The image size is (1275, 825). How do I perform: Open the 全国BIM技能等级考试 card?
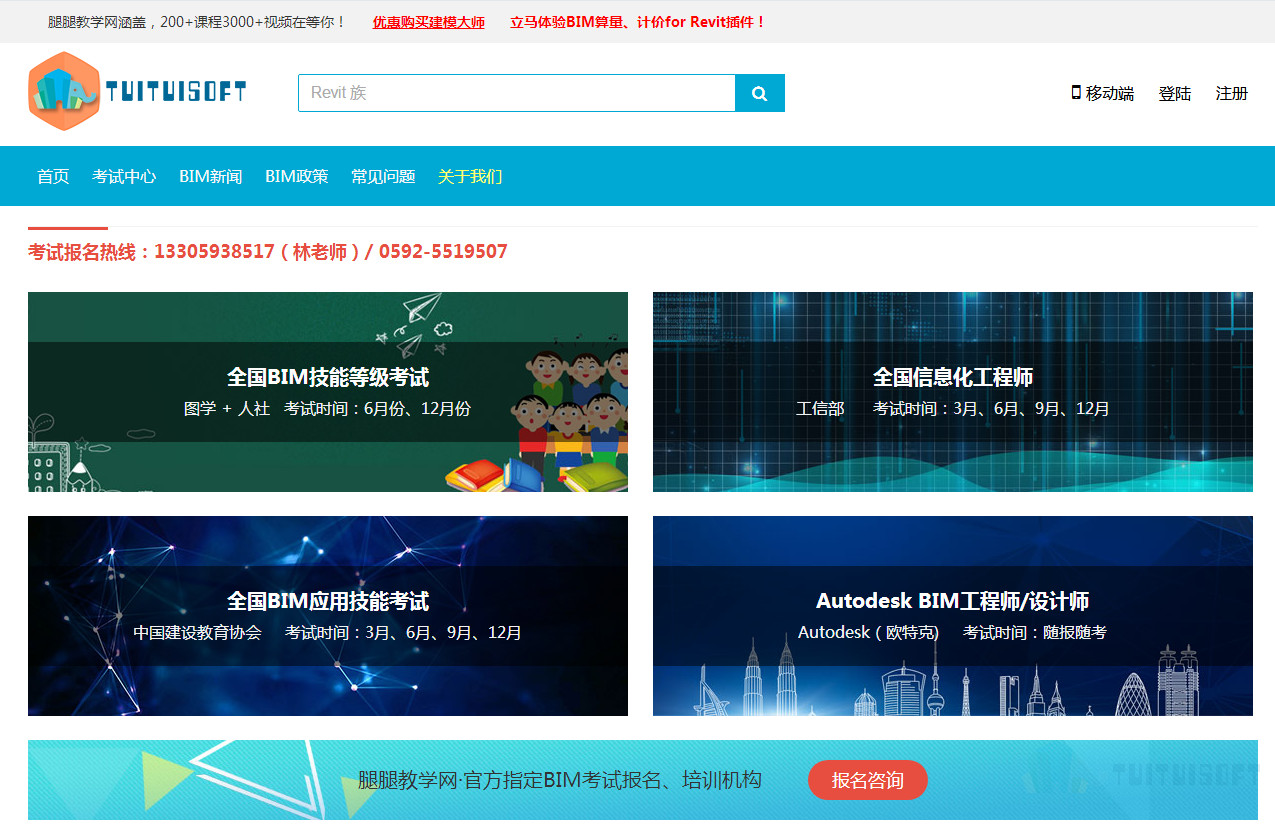(x=328, y=392)
